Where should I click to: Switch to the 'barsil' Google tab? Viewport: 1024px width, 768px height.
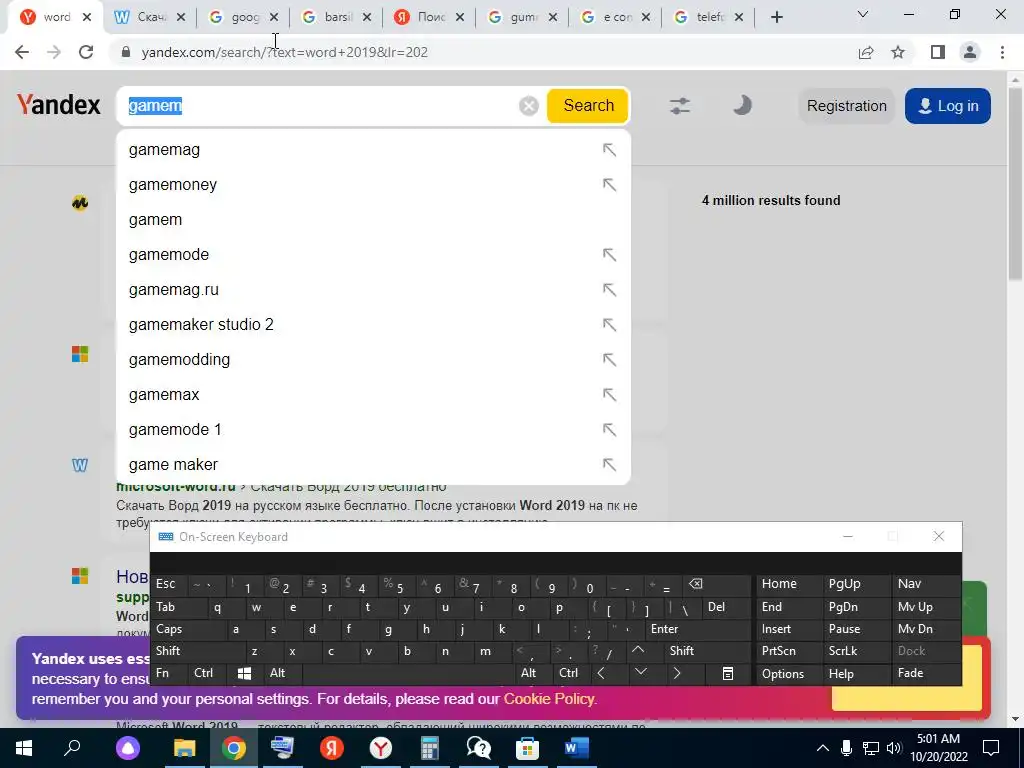click(x=336, y=17)
